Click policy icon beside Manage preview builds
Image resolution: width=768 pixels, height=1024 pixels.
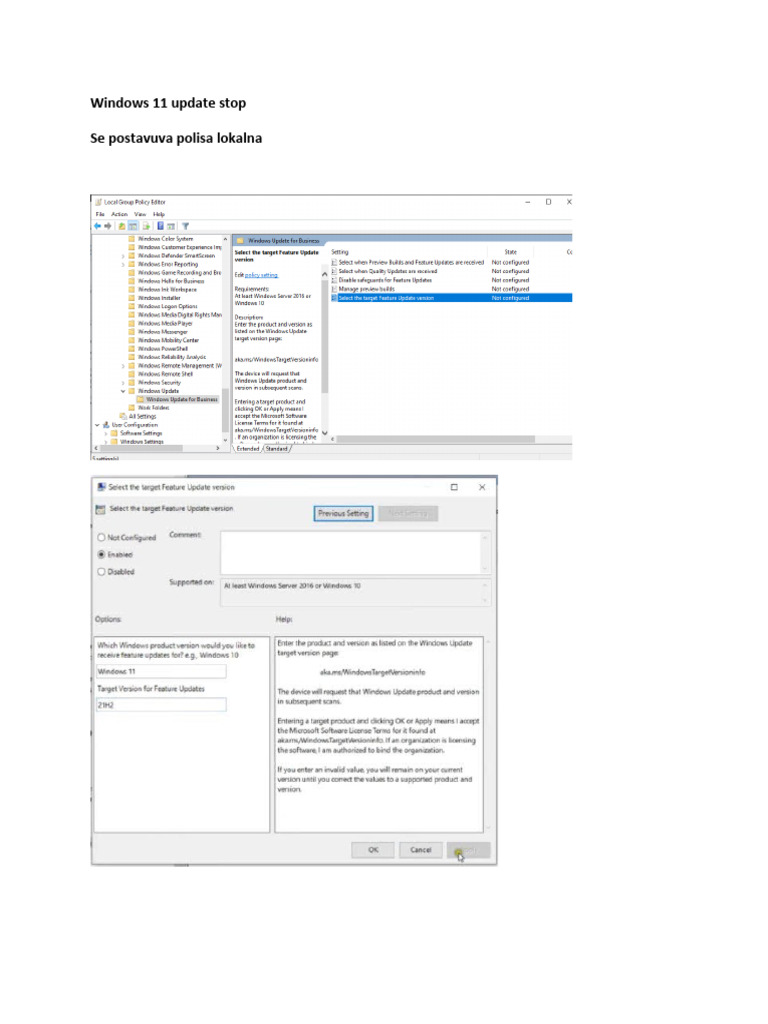(334, 289)
